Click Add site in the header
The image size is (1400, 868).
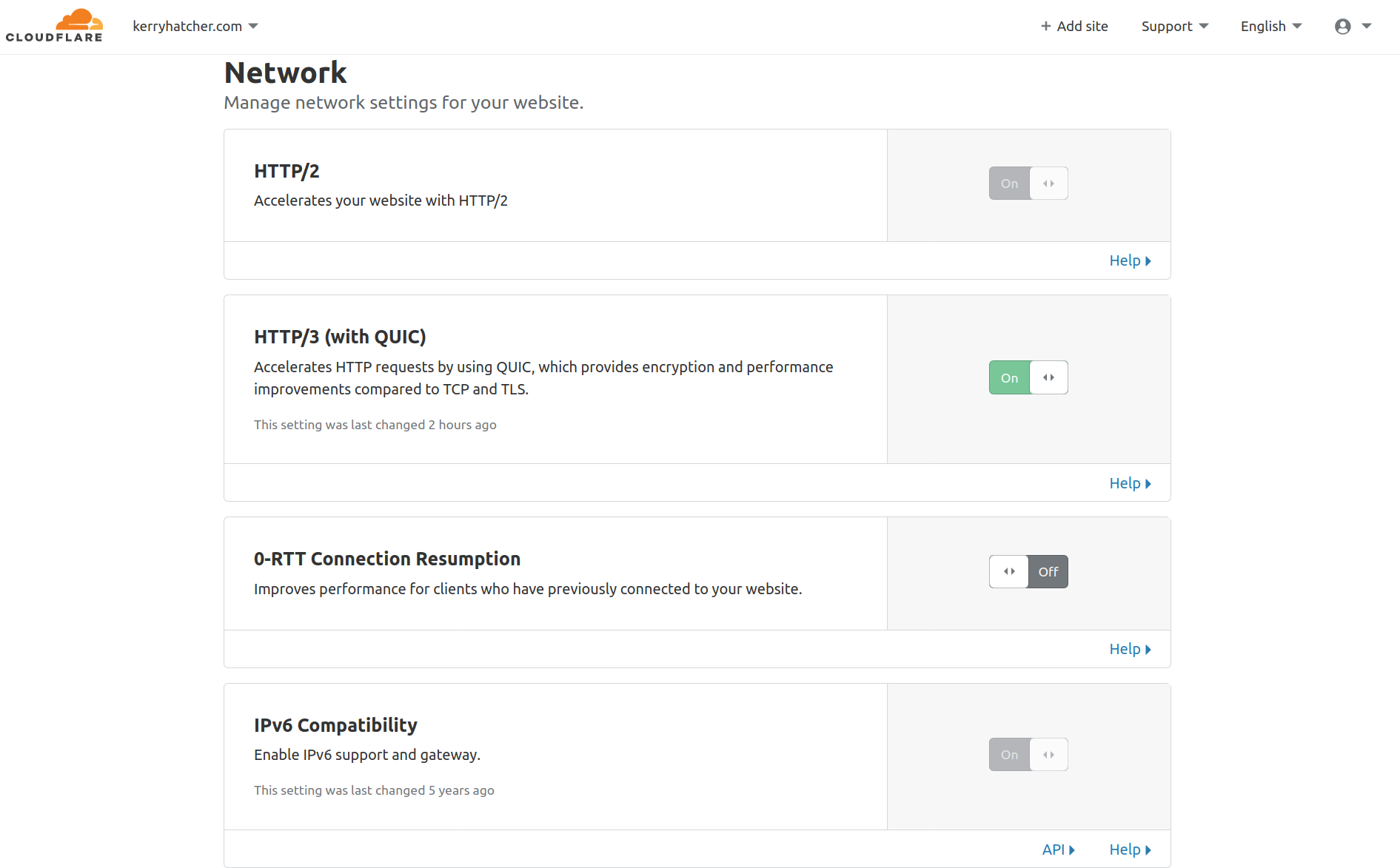coord(1082,27)
